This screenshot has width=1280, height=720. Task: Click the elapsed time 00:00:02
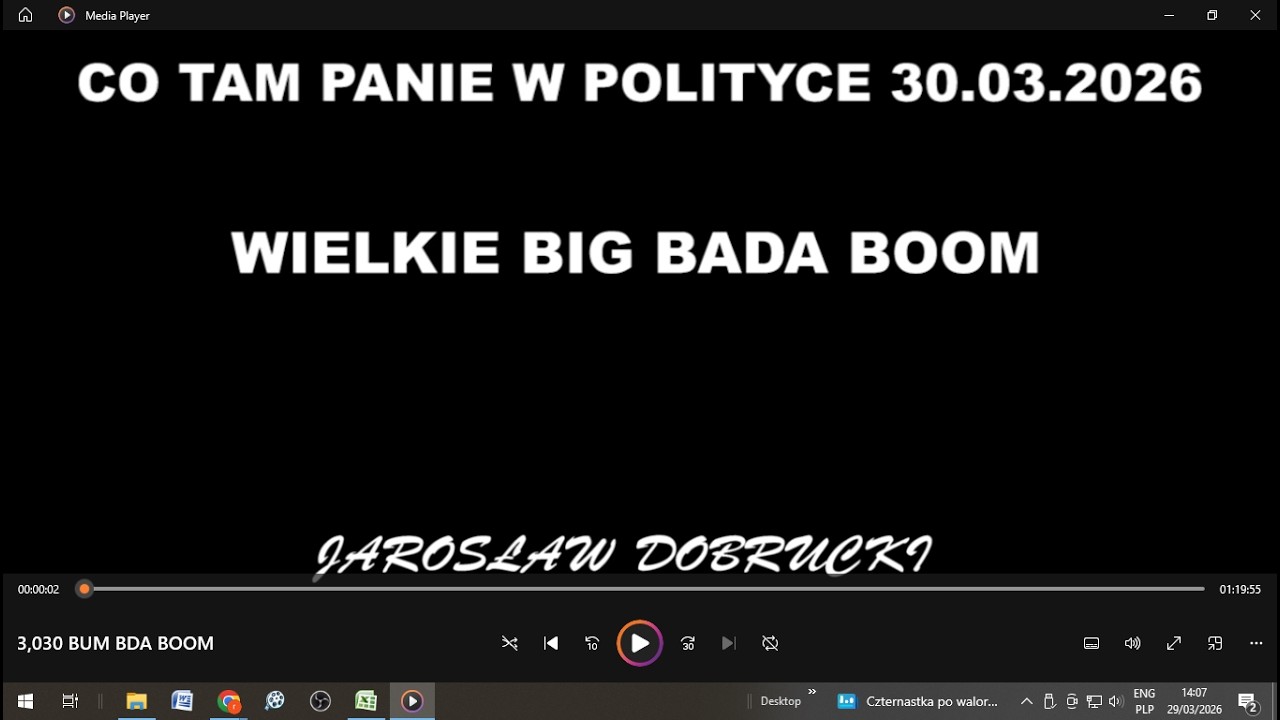coord(38,590)
